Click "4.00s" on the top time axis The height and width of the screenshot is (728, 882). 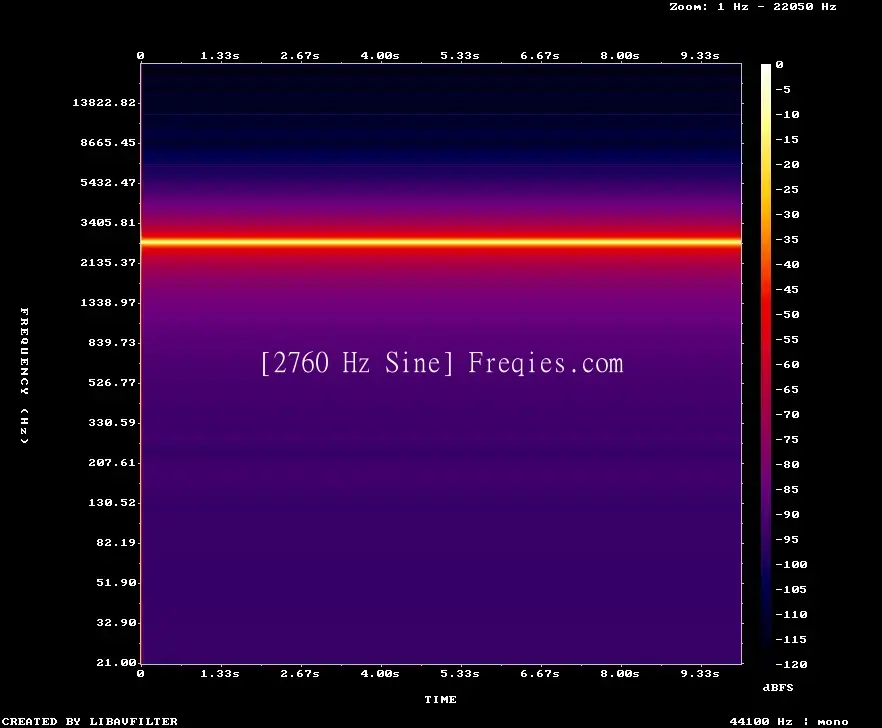[380, 56]
